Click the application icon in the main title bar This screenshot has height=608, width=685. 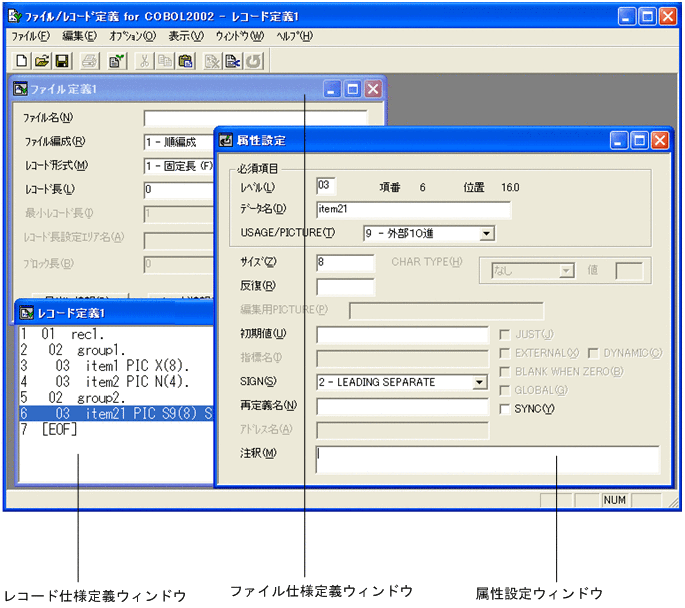coord(14,16)
